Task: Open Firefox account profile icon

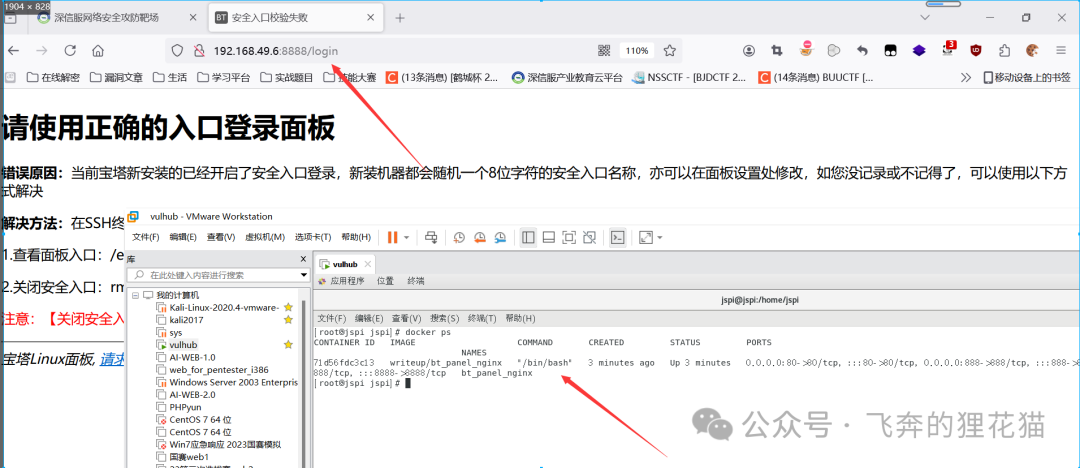Action: (749, 50)
